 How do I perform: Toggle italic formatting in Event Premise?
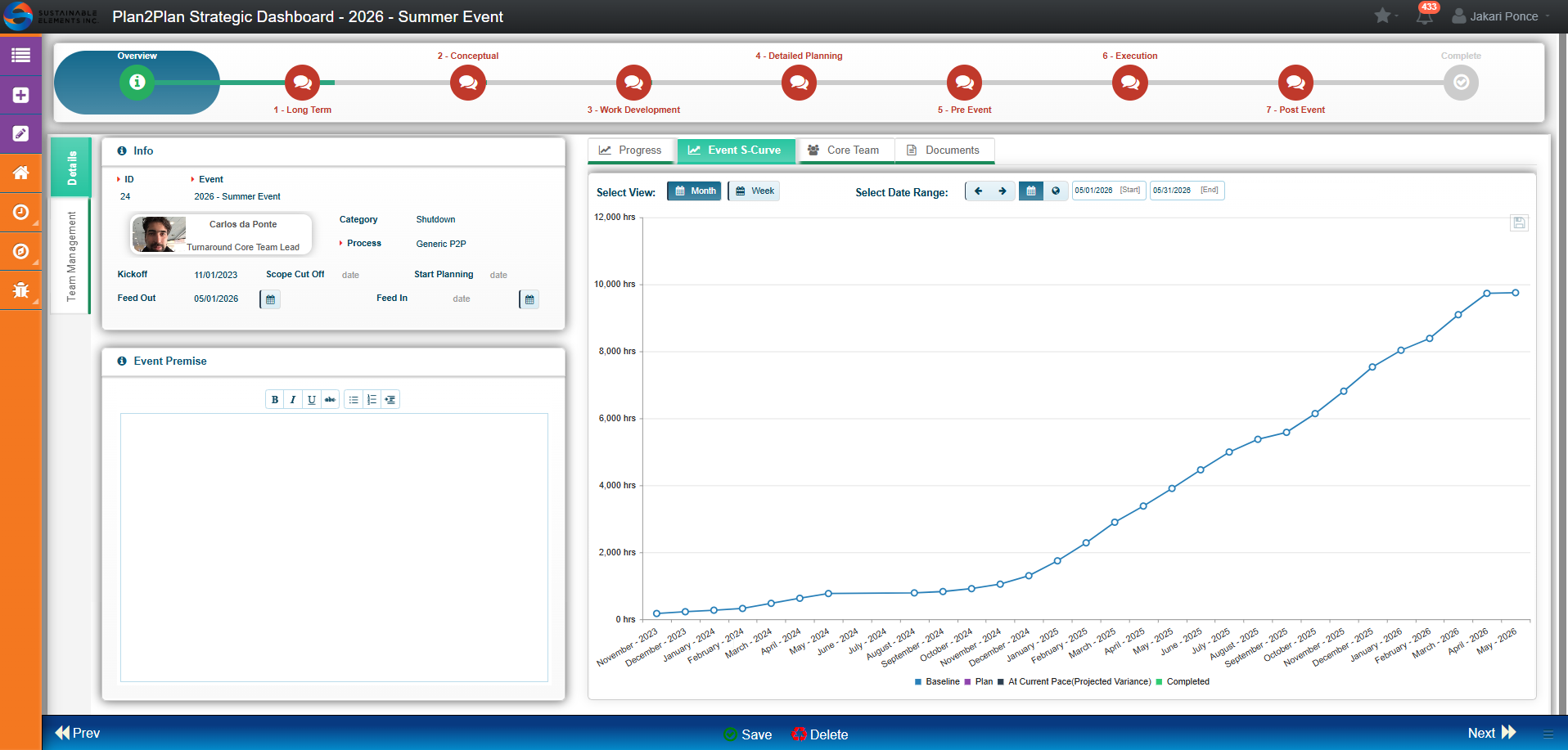coord(293,400)
